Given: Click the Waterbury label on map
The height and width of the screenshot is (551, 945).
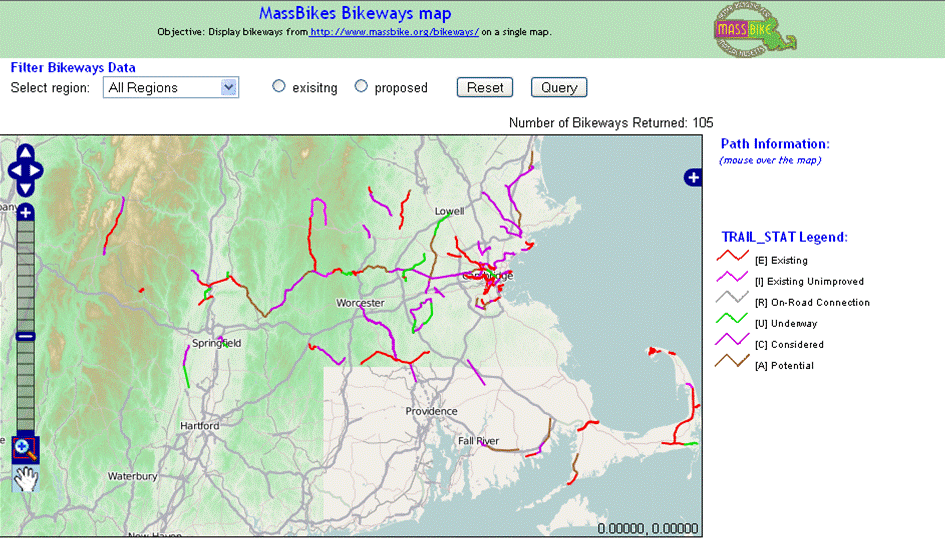Looking at the screenshot, I should pos(133,476).
